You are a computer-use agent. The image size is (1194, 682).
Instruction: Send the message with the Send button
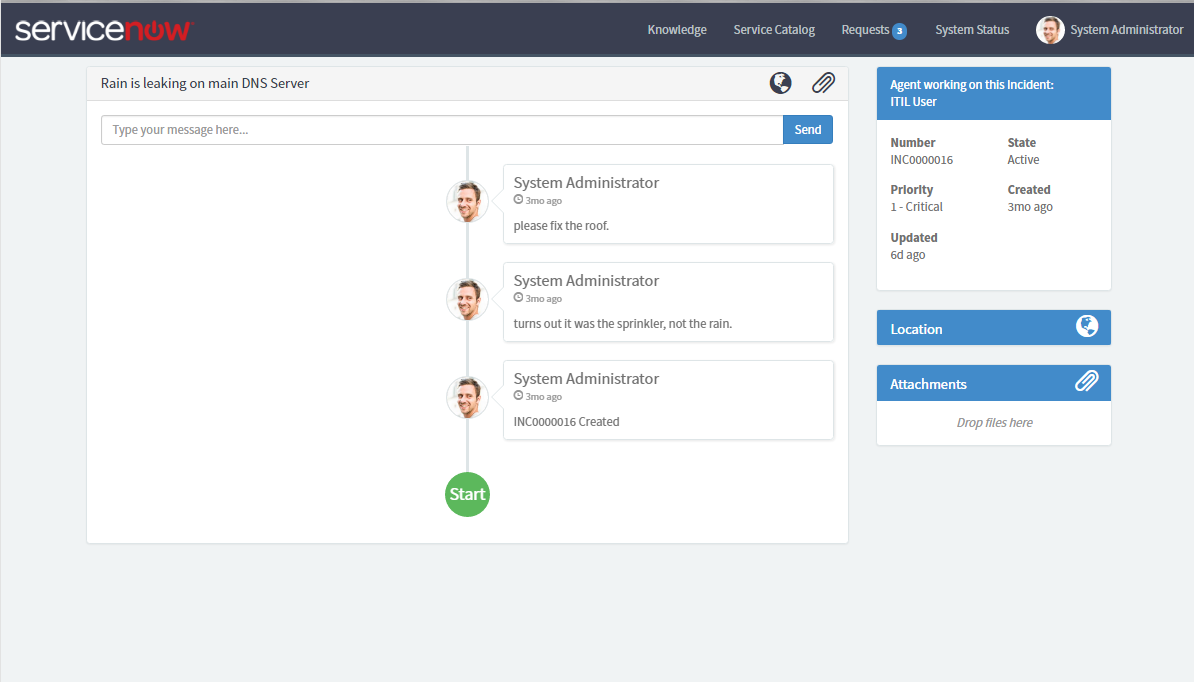pos(808,129)
